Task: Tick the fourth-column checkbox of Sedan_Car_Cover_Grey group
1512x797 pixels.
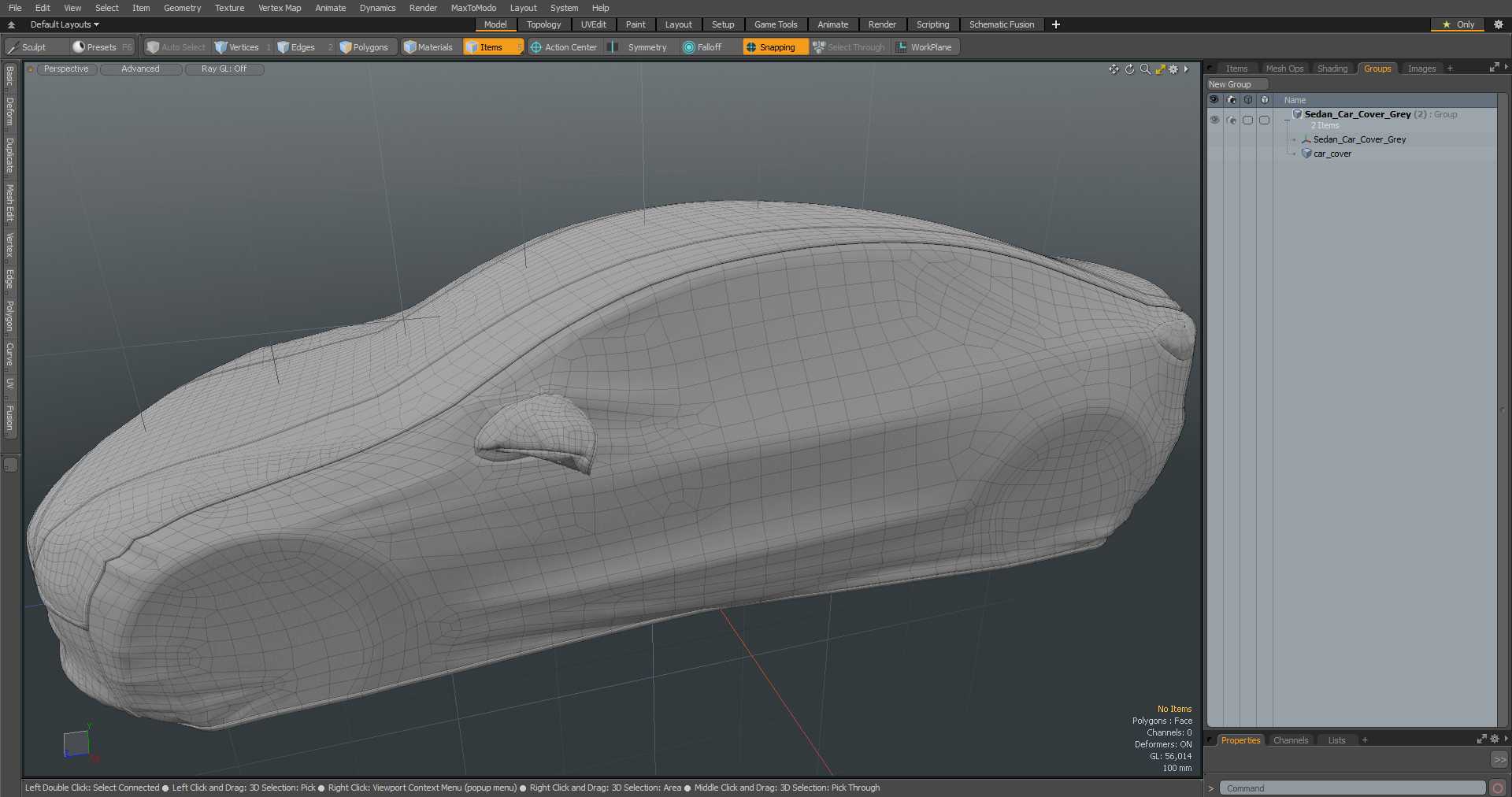Action: click(x=1264, y=120)
